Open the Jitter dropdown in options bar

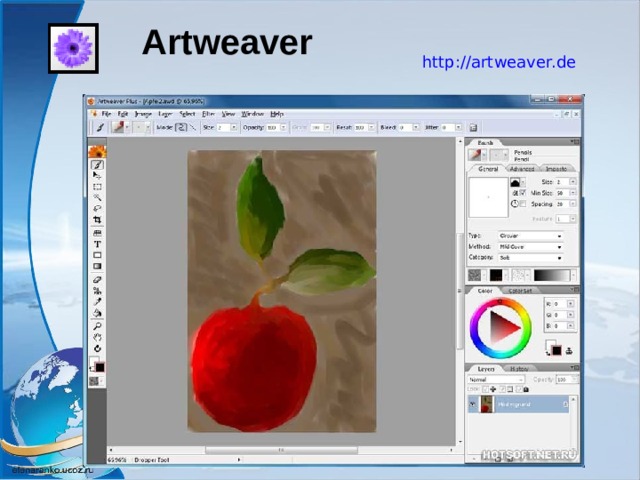point(458,128)
